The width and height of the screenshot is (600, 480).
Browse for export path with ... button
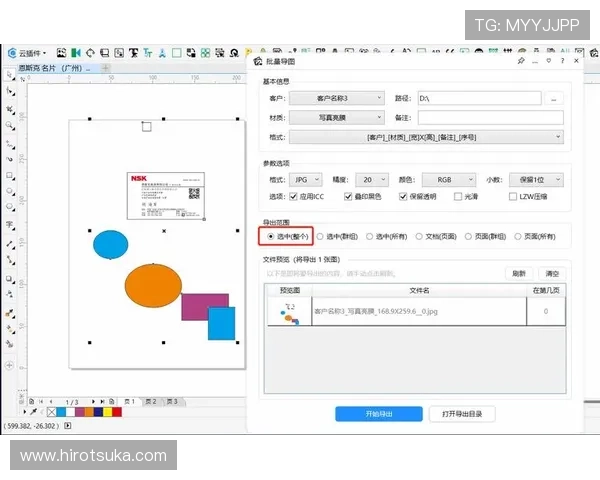553,98
